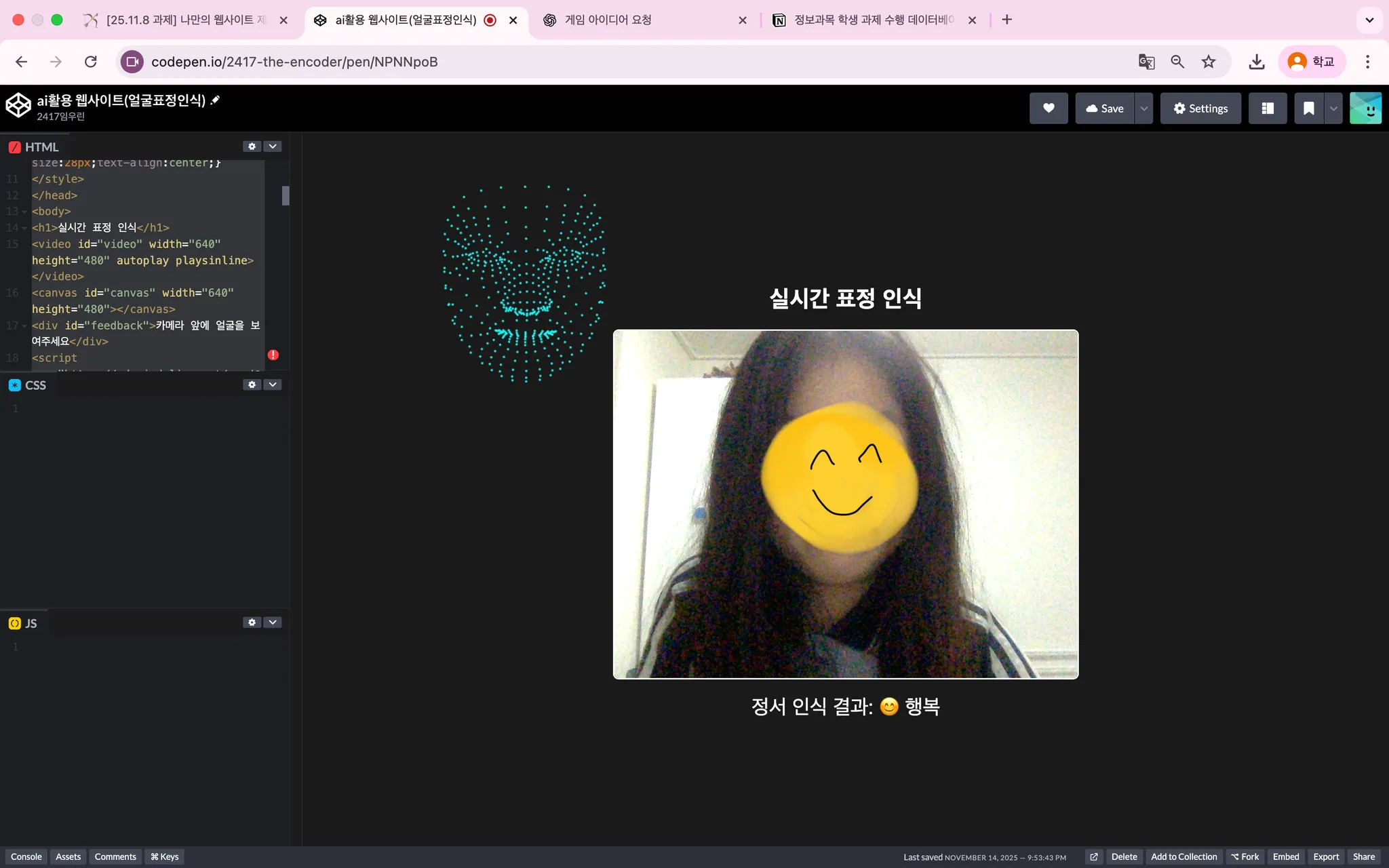
Task: Expand JS editor chevron dropdown
Action: tap(273, 623)
